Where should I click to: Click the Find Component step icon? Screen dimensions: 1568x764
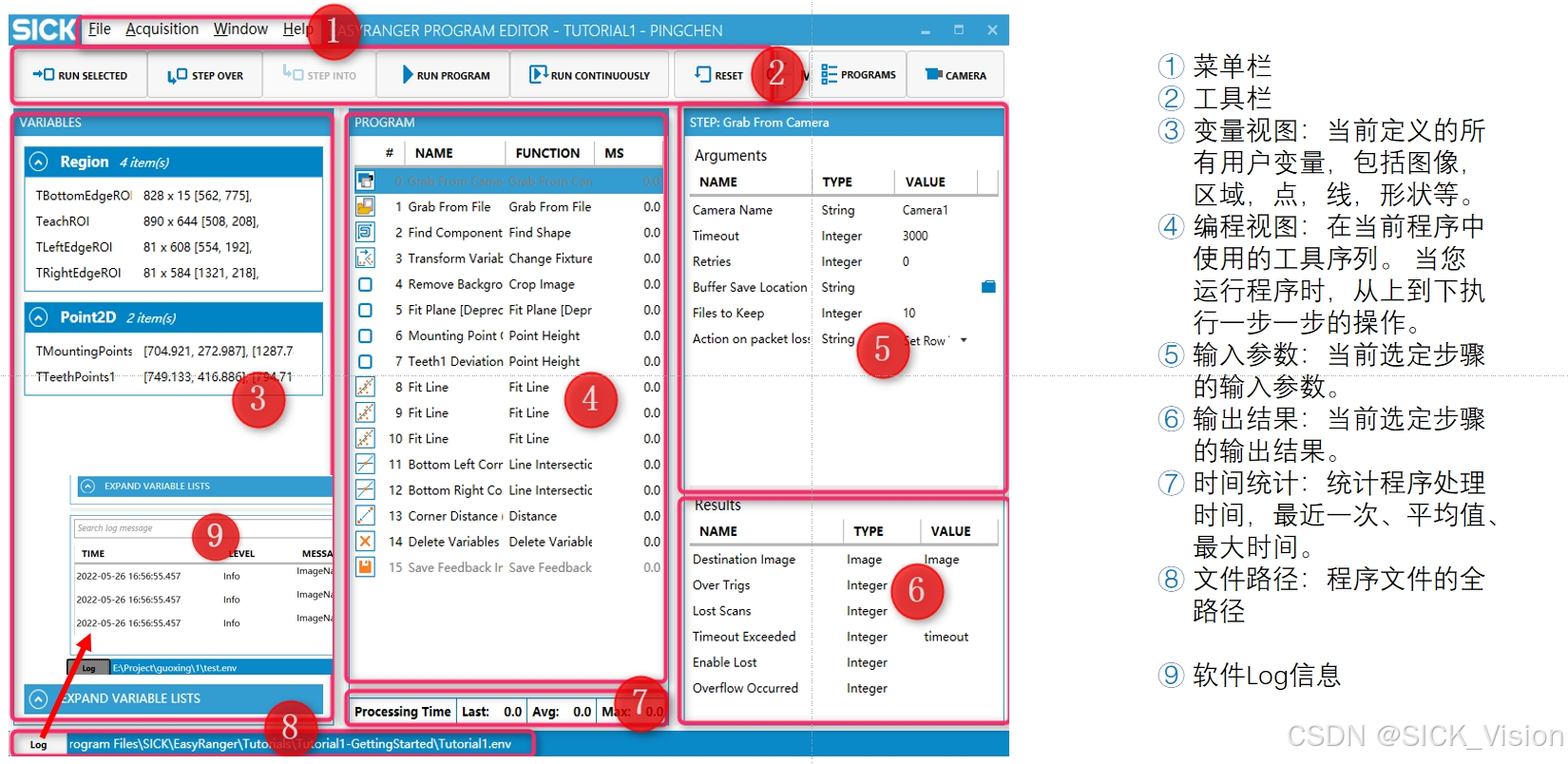coord(365,232)
